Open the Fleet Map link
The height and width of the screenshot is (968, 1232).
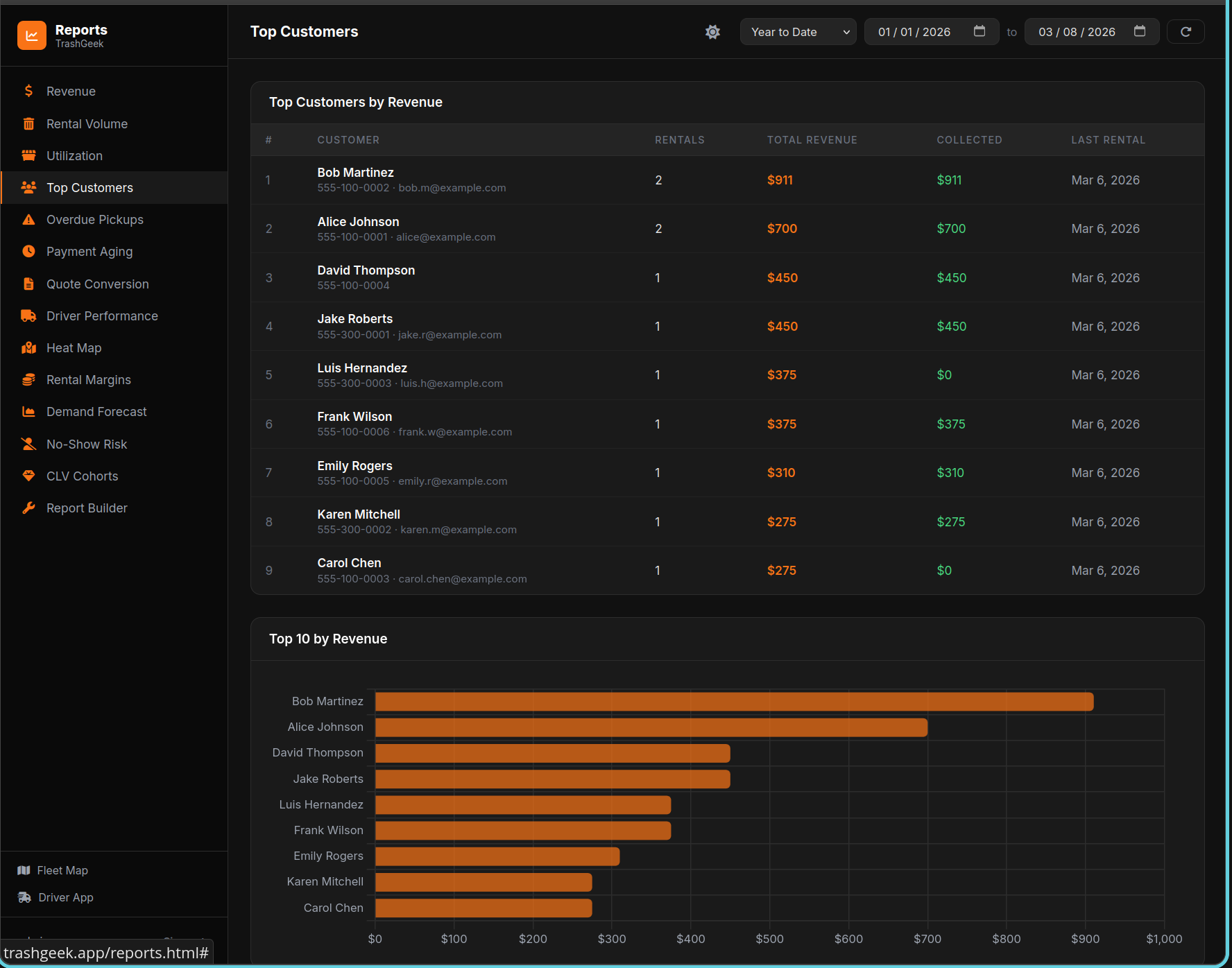click(62, 870)
